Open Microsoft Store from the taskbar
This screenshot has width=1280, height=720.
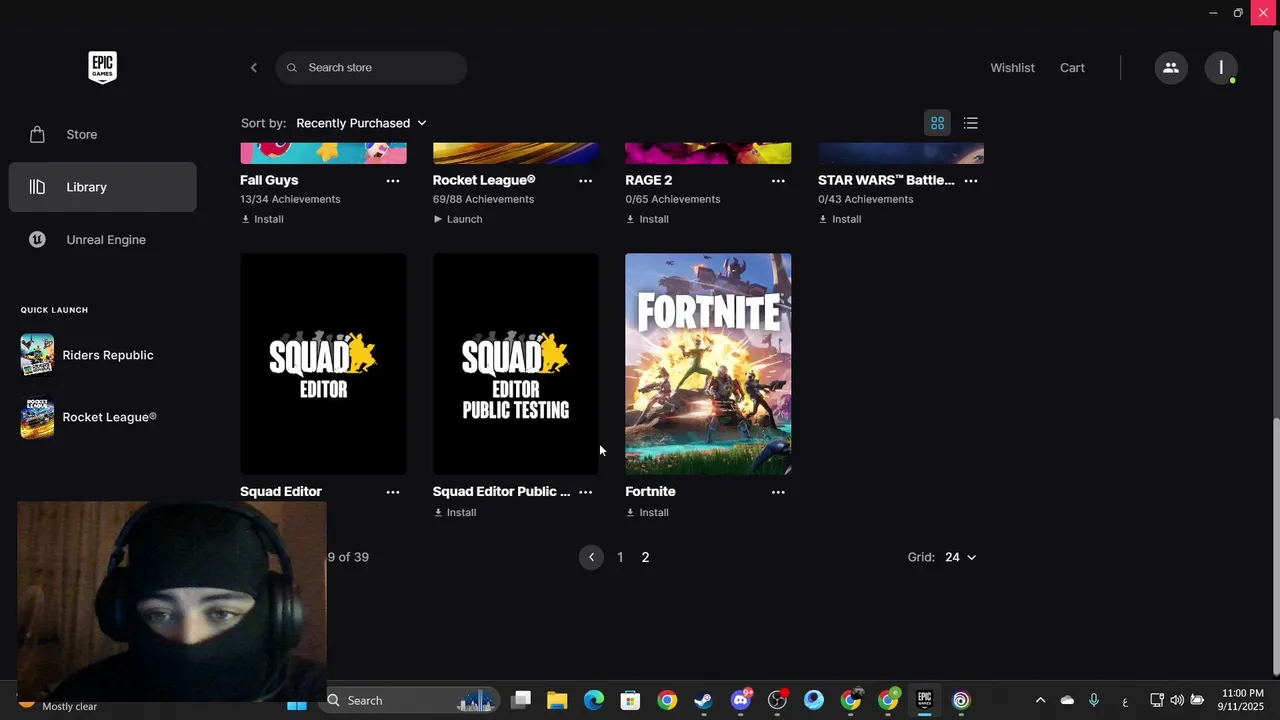[x=630, y=700]
